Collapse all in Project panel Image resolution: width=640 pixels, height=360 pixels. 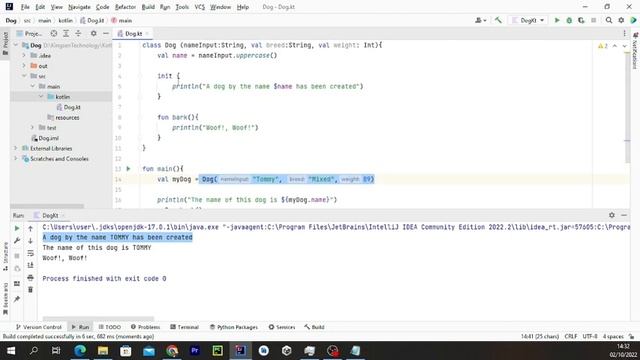coord(78,33)
